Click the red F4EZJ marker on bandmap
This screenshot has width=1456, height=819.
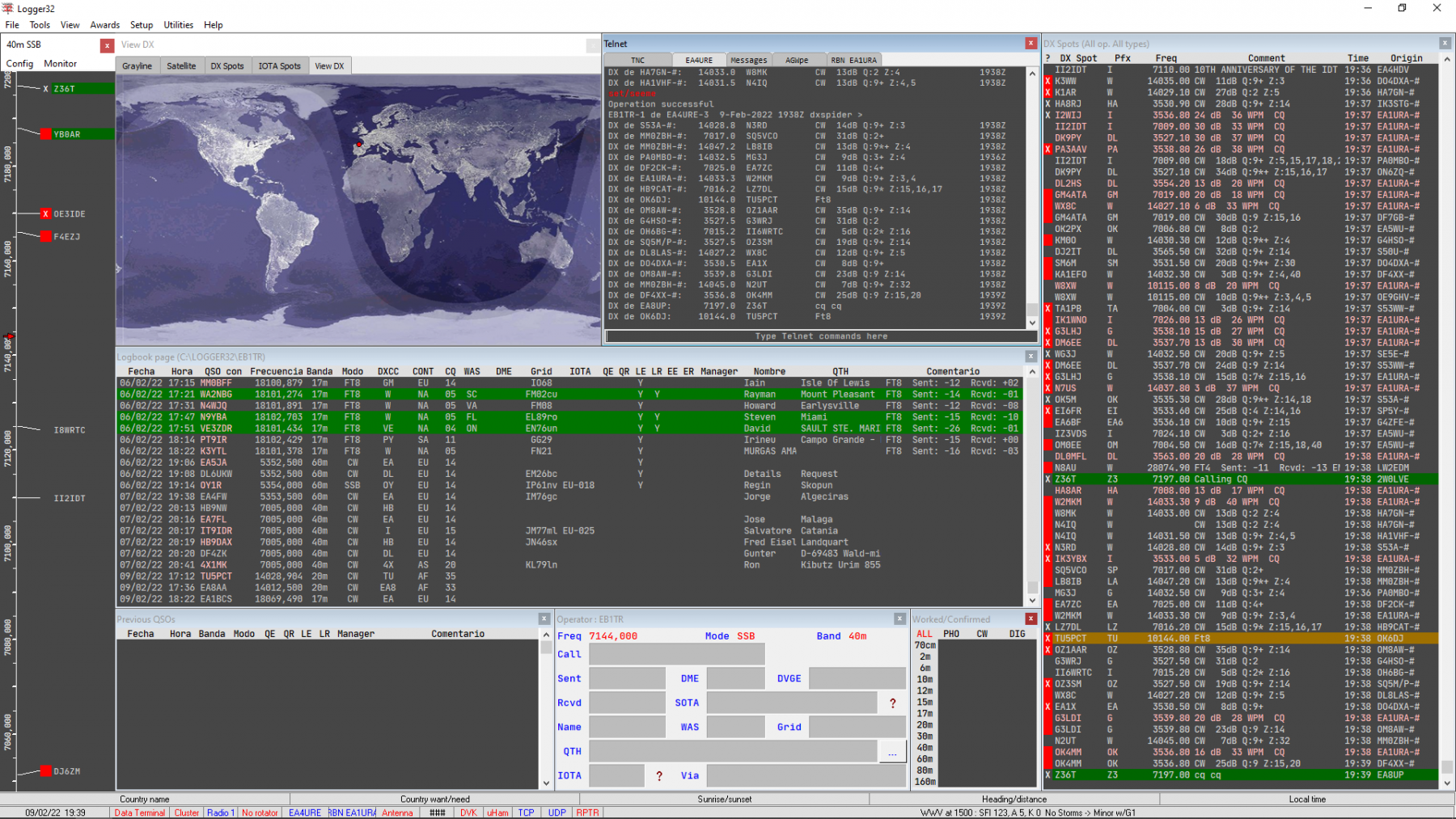45,237
